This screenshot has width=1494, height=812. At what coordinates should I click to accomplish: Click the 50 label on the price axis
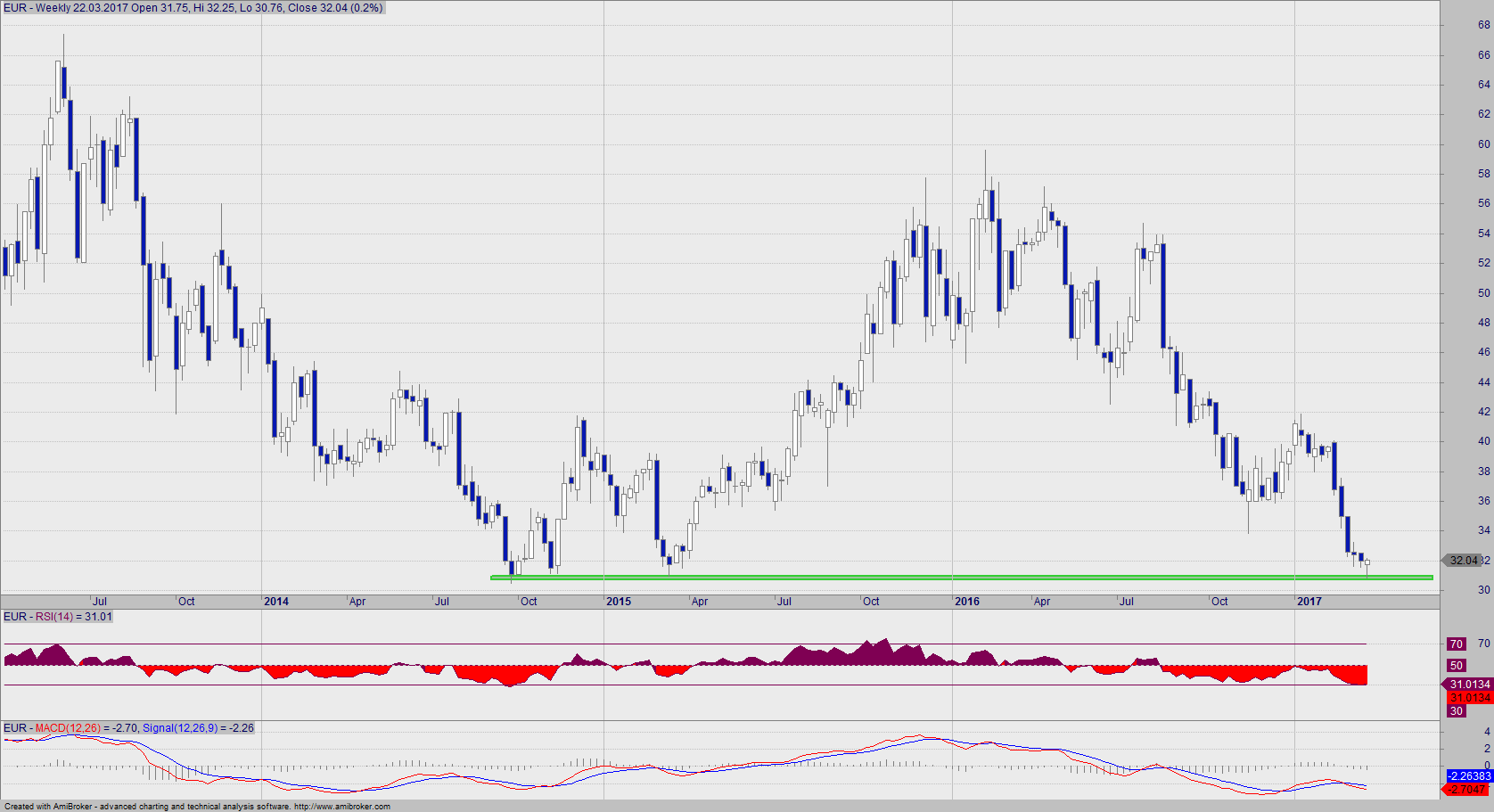coord(1483,292)
